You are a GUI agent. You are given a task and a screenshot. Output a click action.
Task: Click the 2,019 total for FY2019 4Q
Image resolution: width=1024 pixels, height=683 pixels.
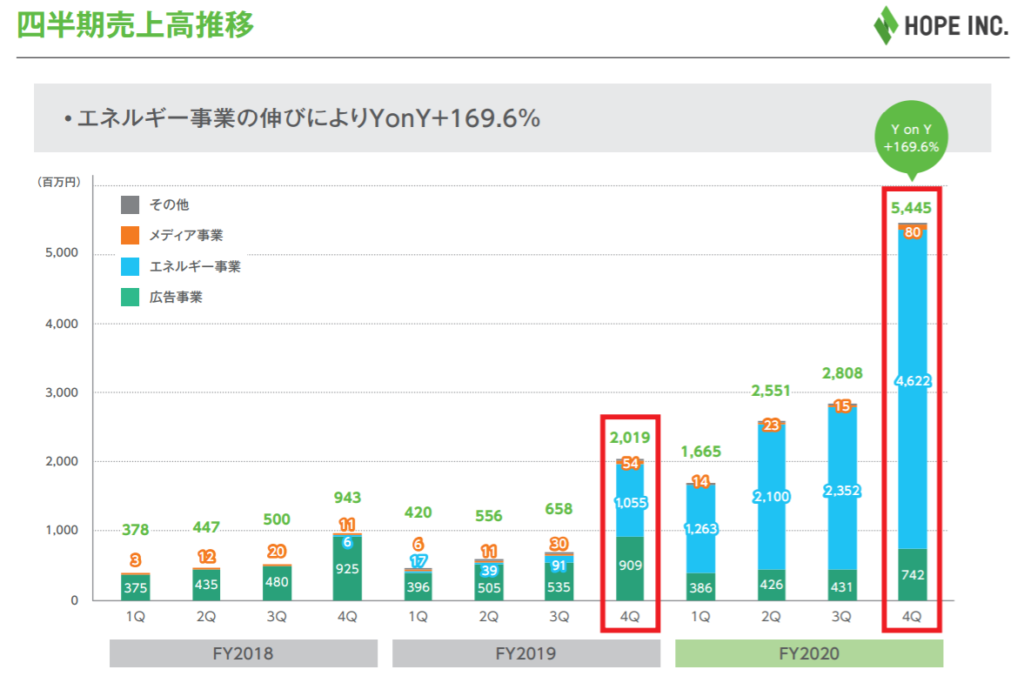[x=629, y=437]
